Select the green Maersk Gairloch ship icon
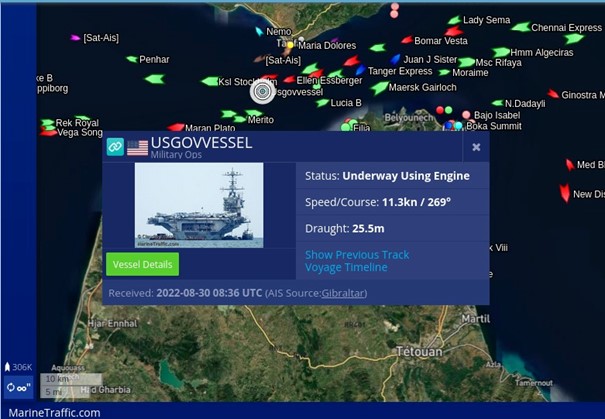This screenshot has width=605, height=419. pos(380,88)
